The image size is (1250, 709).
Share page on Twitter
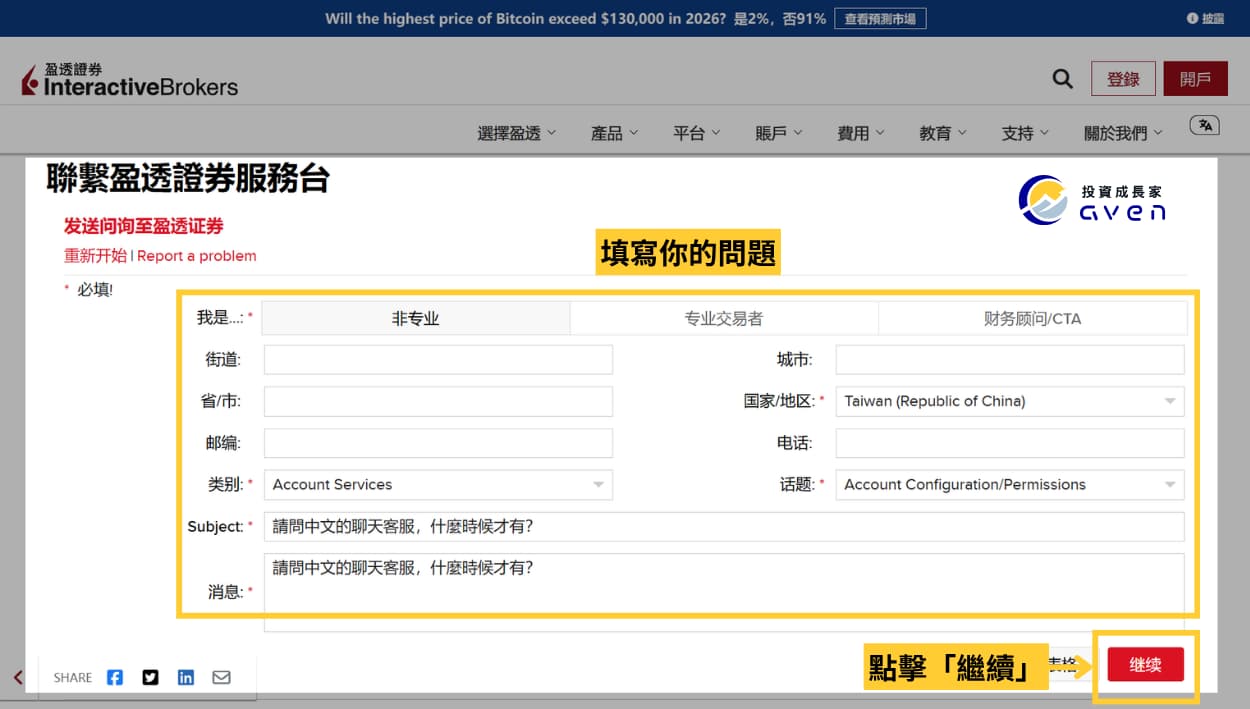point(150,677)
